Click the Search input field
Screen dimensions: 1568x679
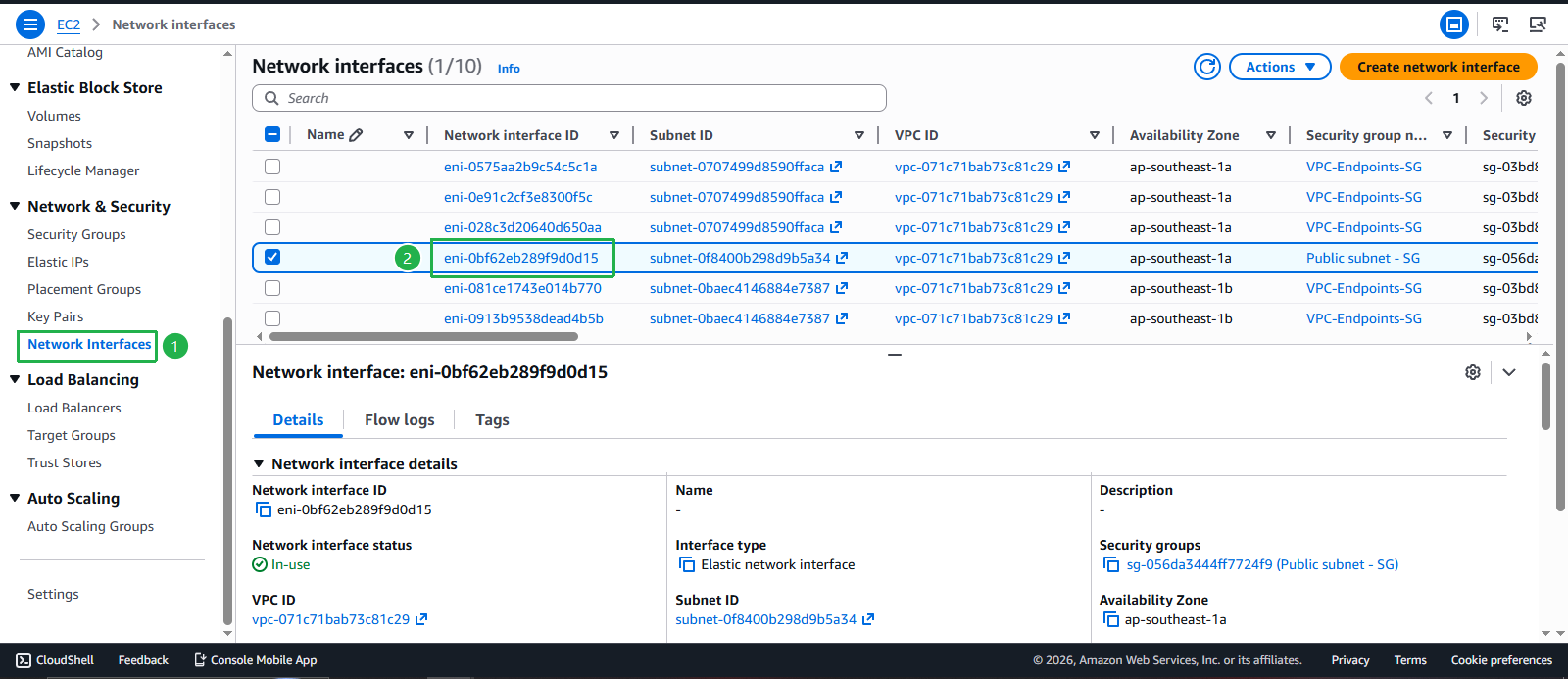(x=569, y=98)
